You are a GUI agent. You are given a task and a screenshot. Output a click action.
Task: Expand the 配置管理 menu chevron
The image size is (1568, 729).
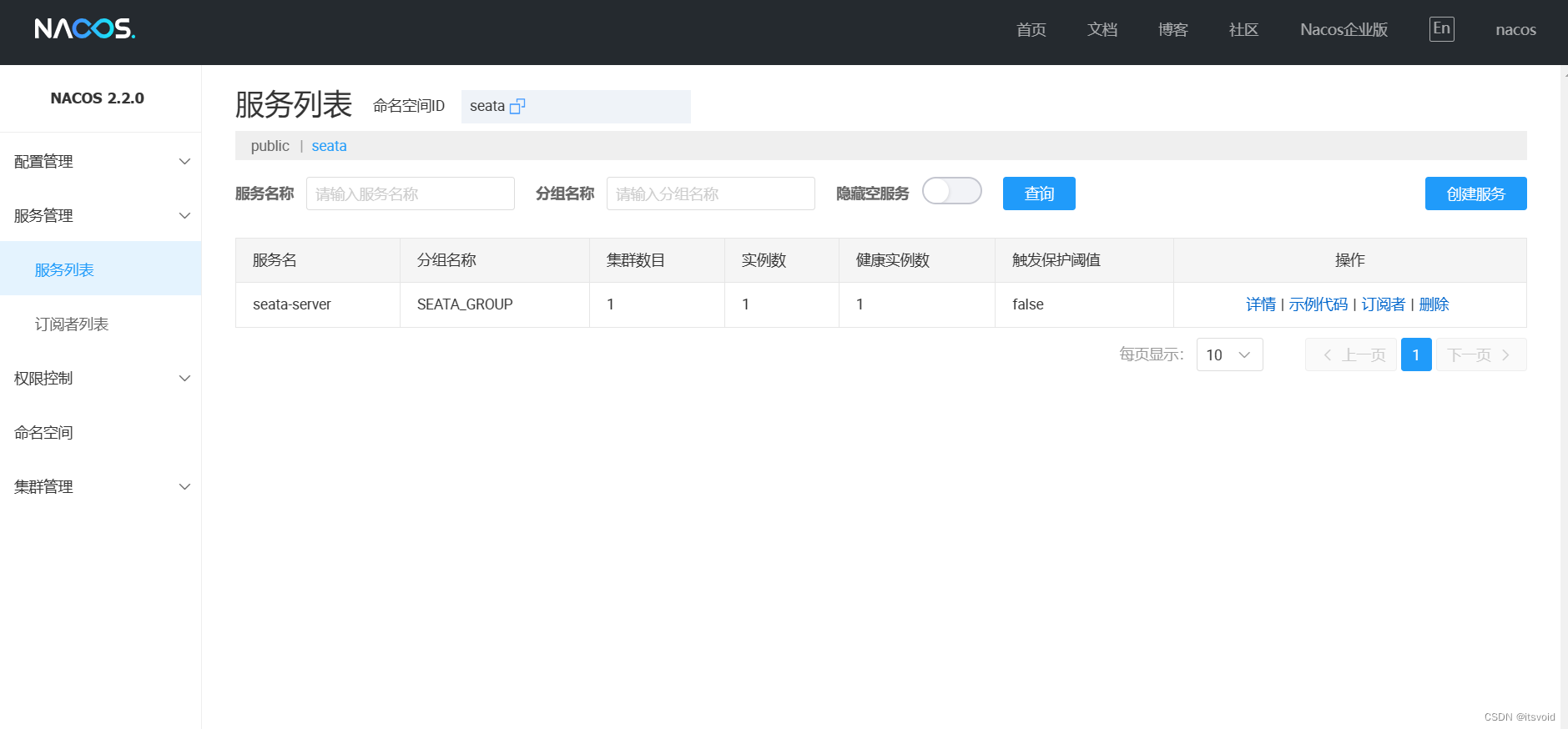pyautogui.click(x=185, y=161)
